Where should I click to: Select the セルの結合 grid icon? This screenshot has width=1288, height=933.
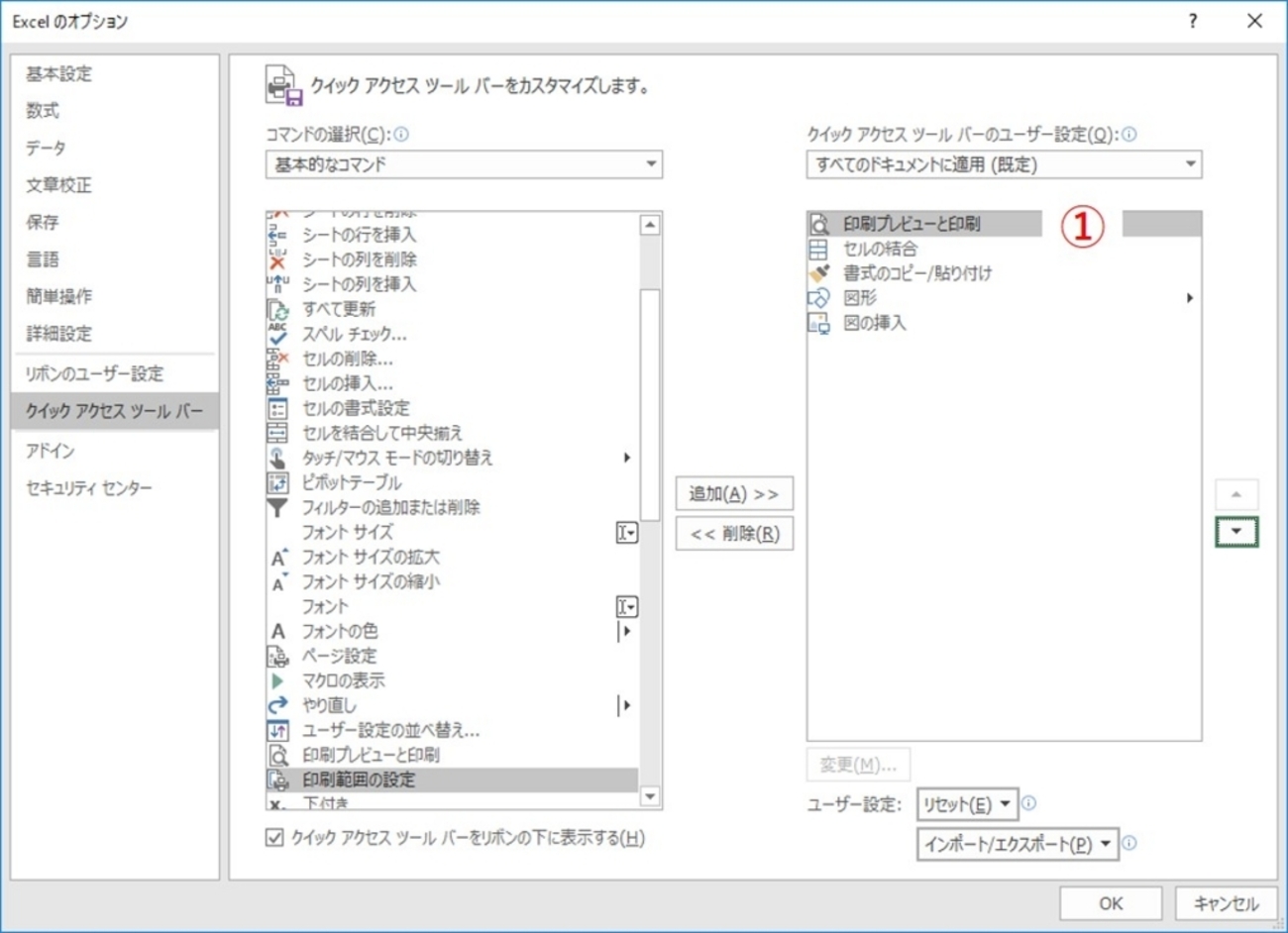(818, 249)
